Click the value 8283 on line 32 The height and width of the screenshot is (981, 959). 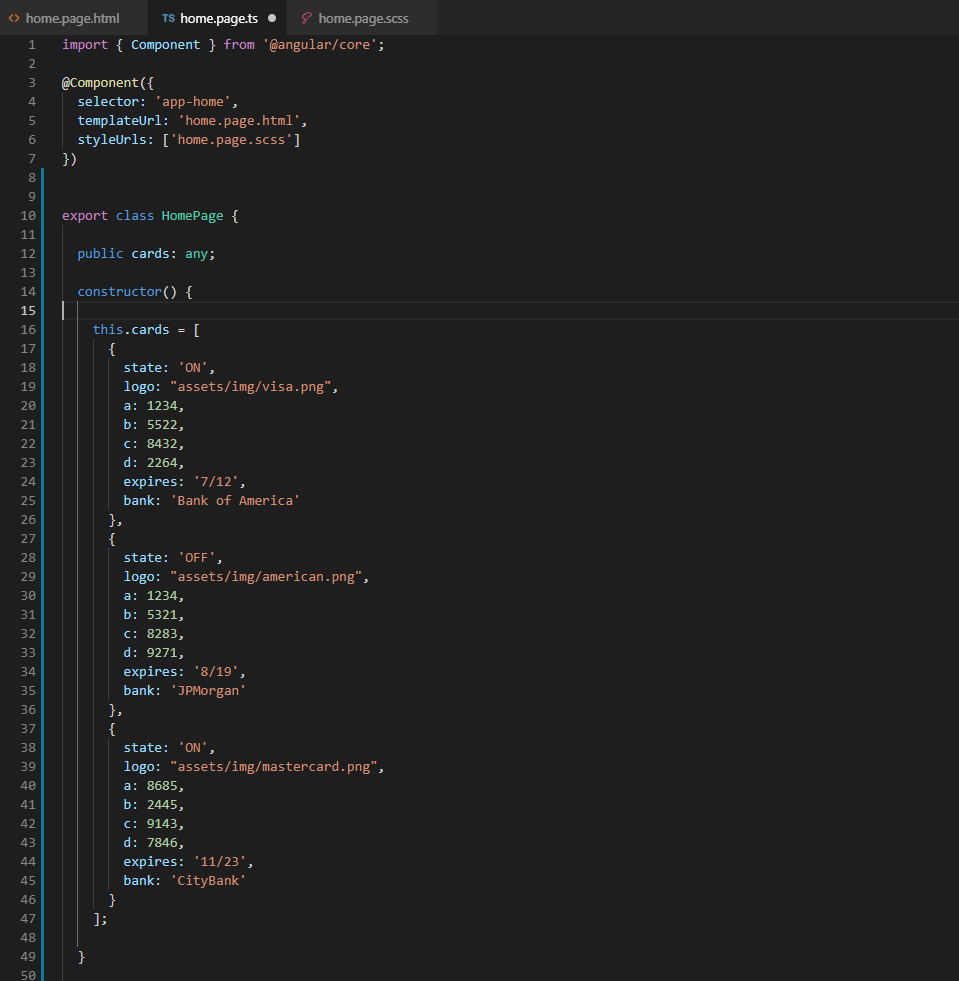[x=162, y=633]
